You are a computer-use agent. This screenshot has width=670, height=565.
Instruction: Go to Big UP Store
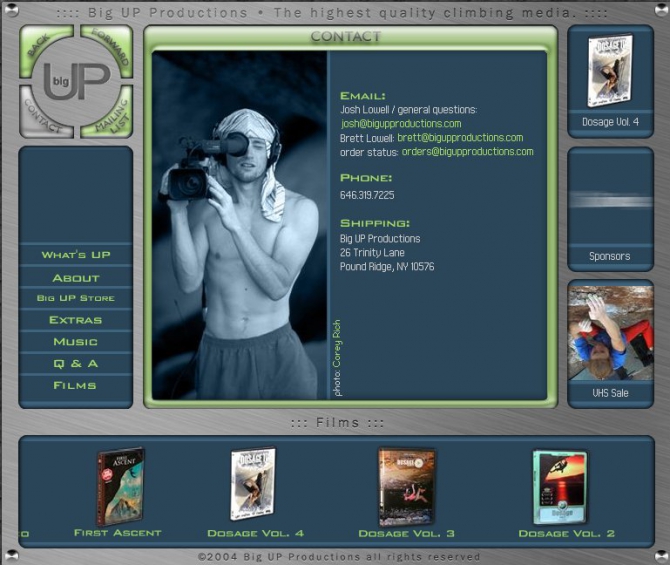point(76,298)
